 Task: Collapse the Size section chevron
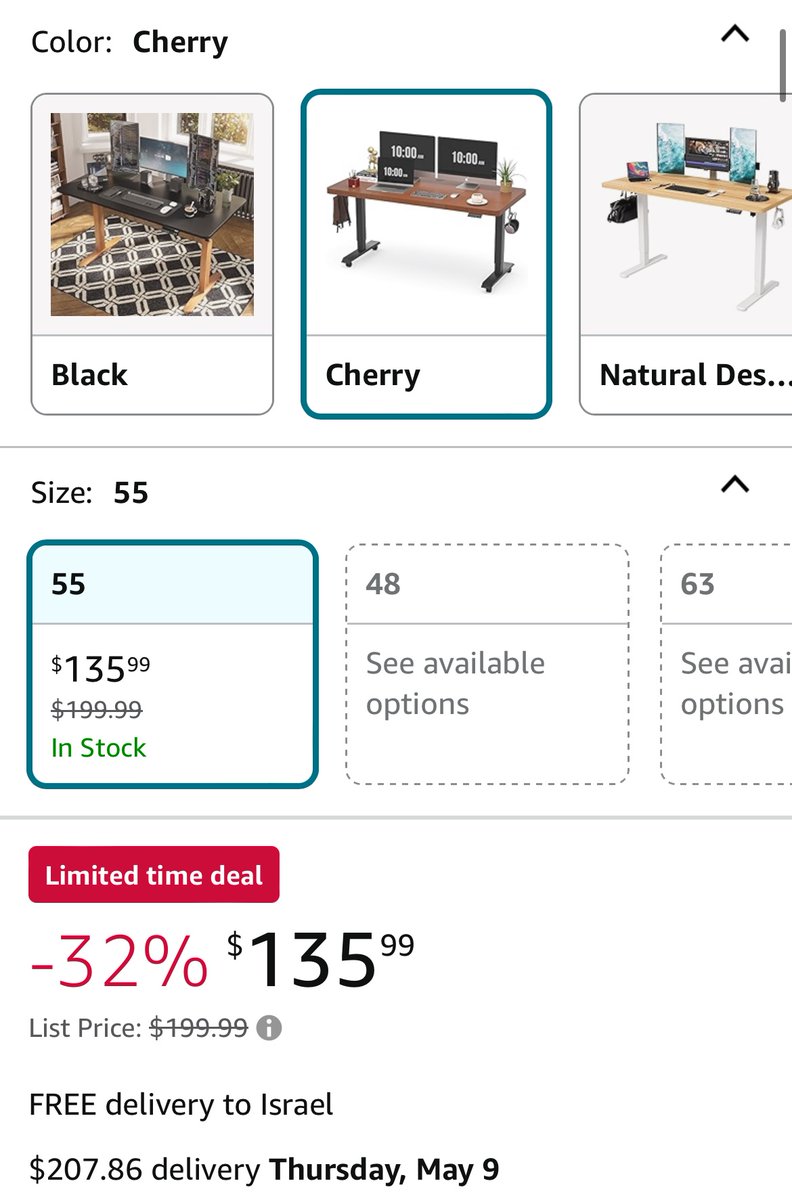(735, 485)
